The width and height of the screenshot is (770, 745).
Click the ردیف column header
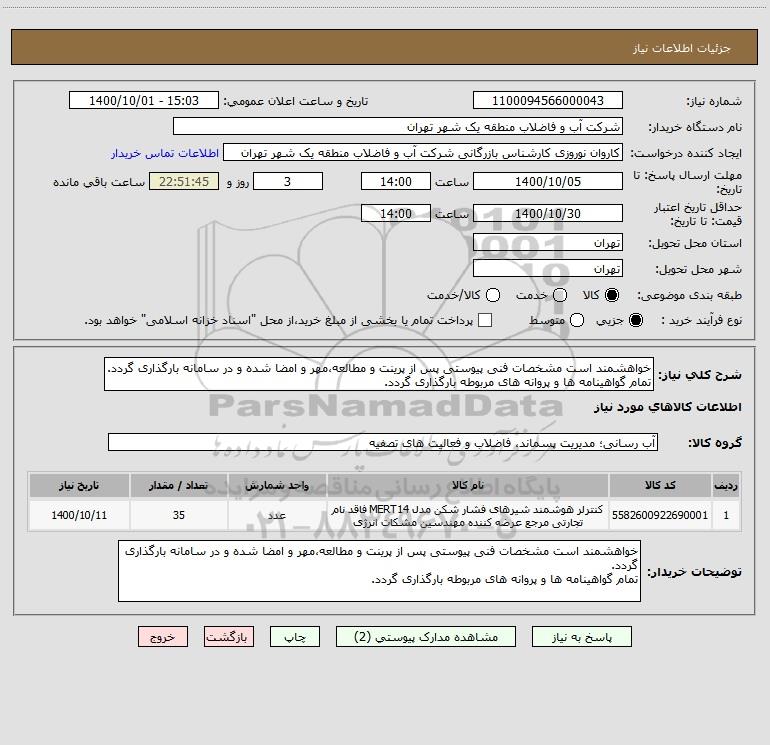pyautogui.click(x=726, y=485)
